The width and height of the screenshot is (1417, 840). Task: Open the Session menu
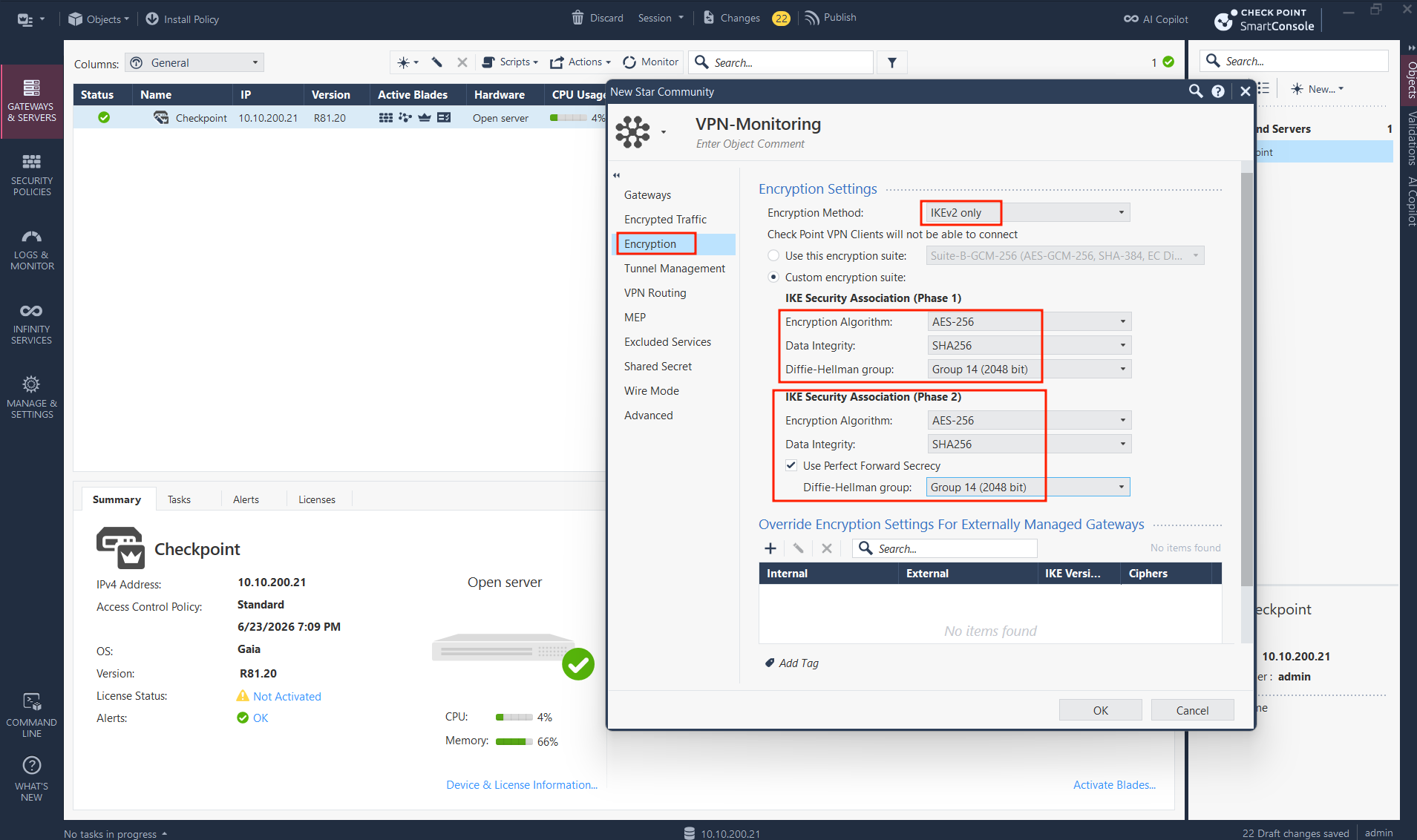(661, 18)
